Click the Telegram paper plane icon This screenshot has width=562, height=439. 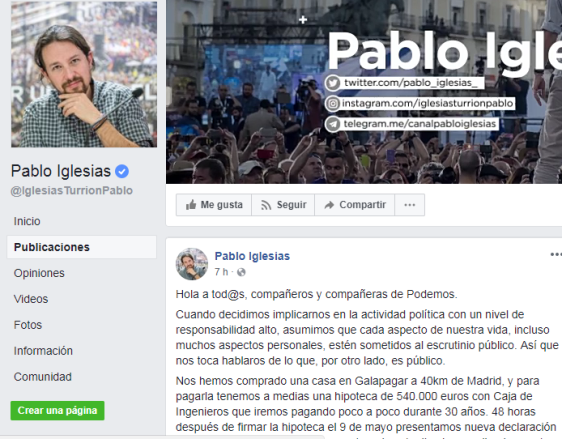[x=333, y=124]
